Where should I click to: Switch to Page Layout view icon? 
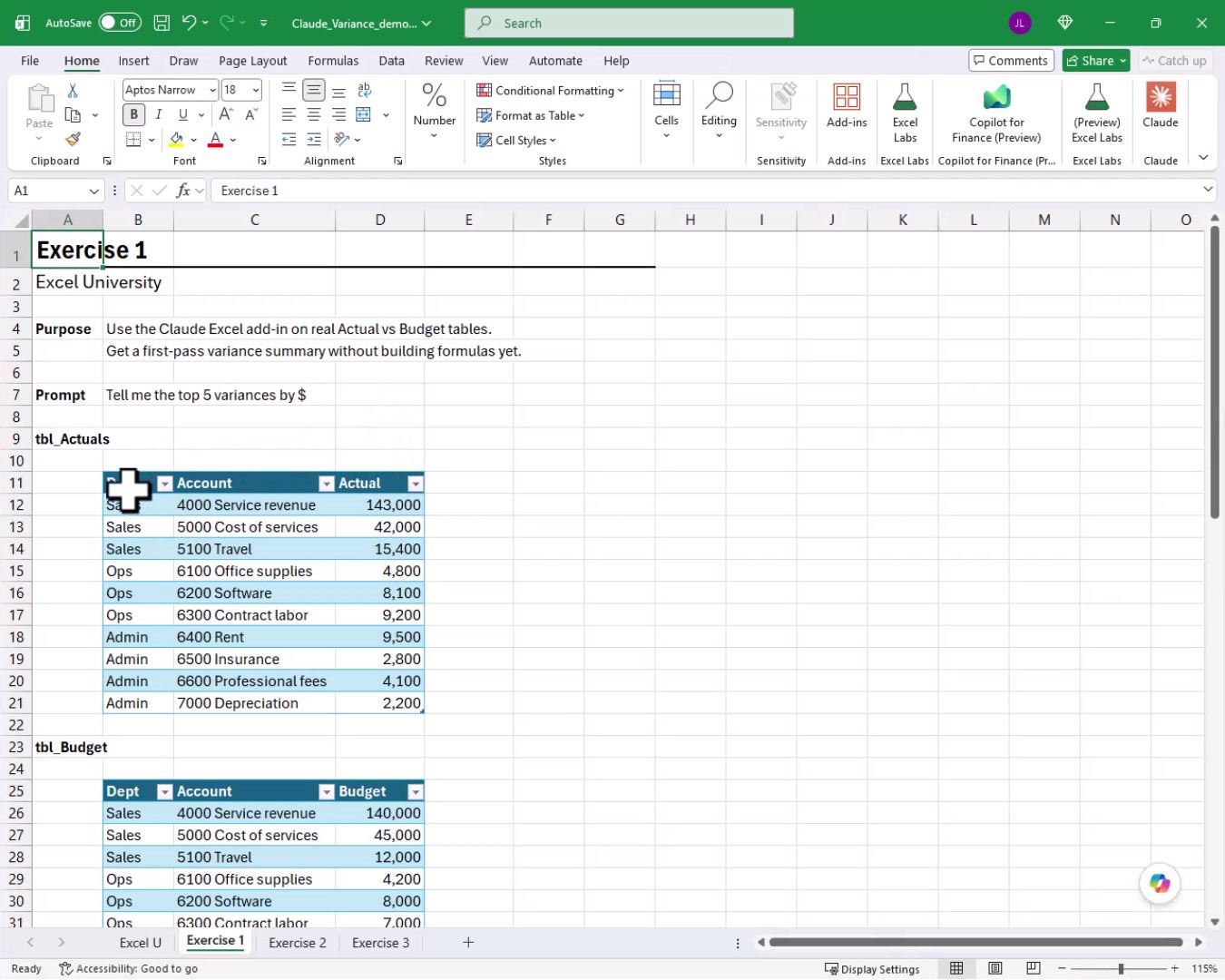coord(995,969)
